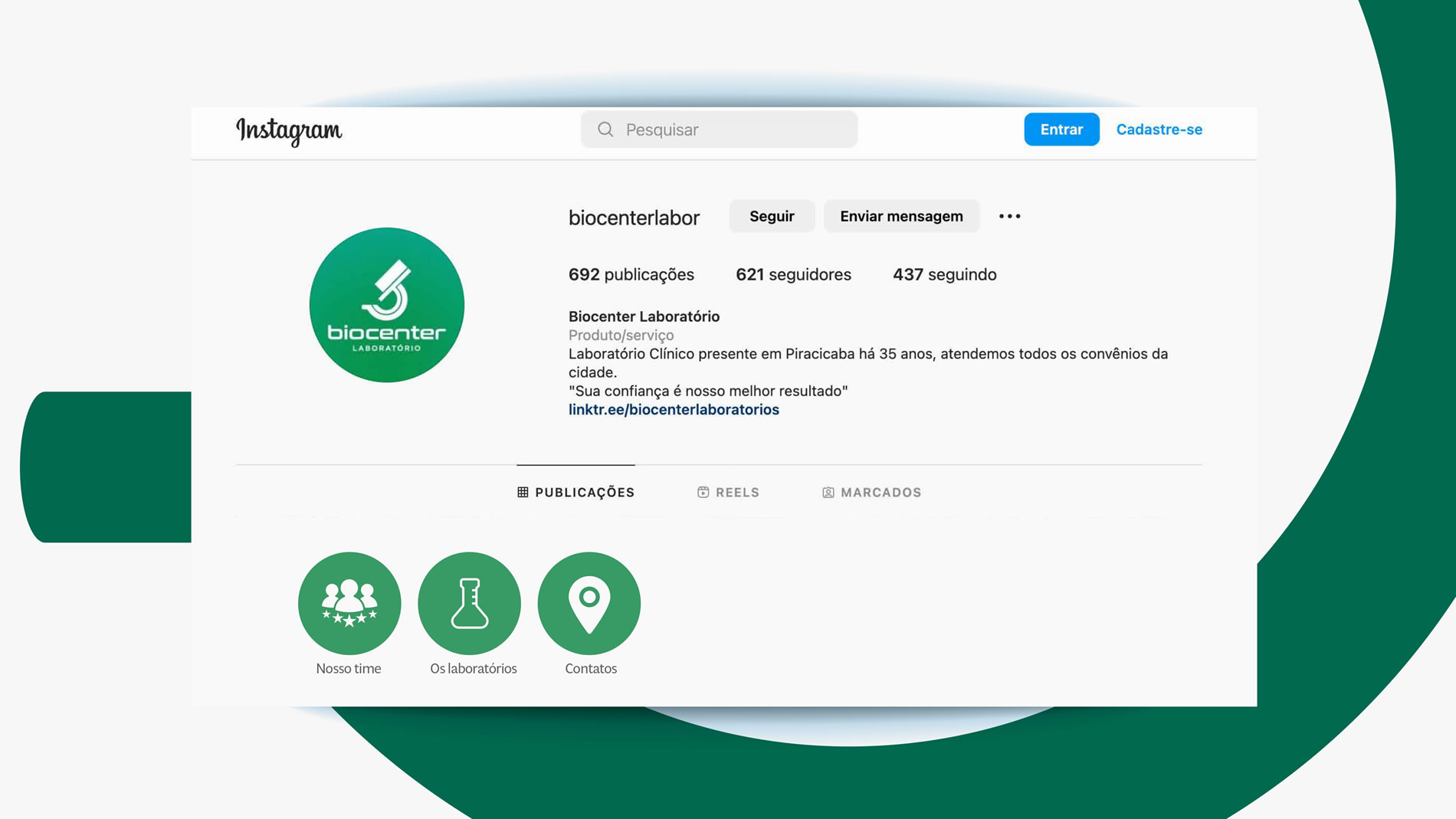Click the Contatos label

591,668
